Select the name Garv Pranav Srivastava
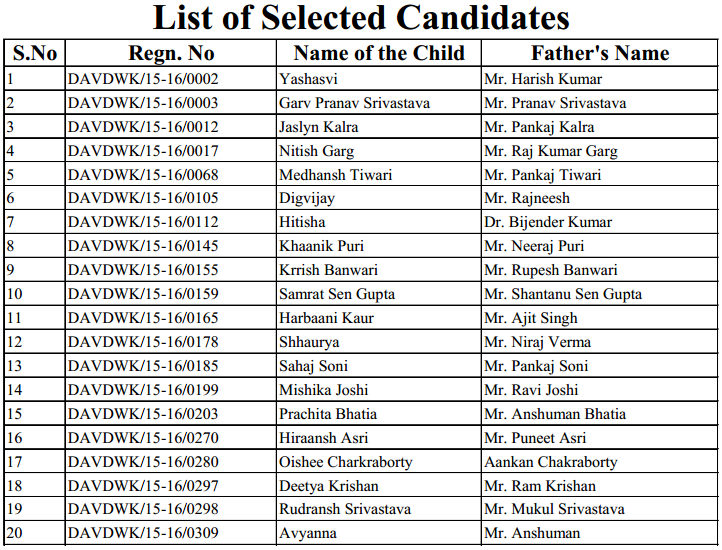722x550 pixels. (x=354, y=103)
